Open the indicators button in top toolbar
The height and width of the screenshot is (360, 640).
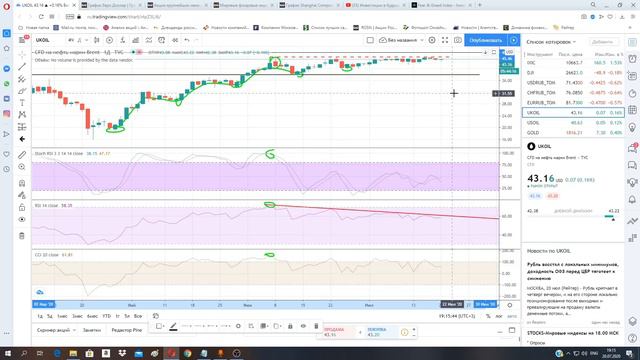tap(122, 40)
